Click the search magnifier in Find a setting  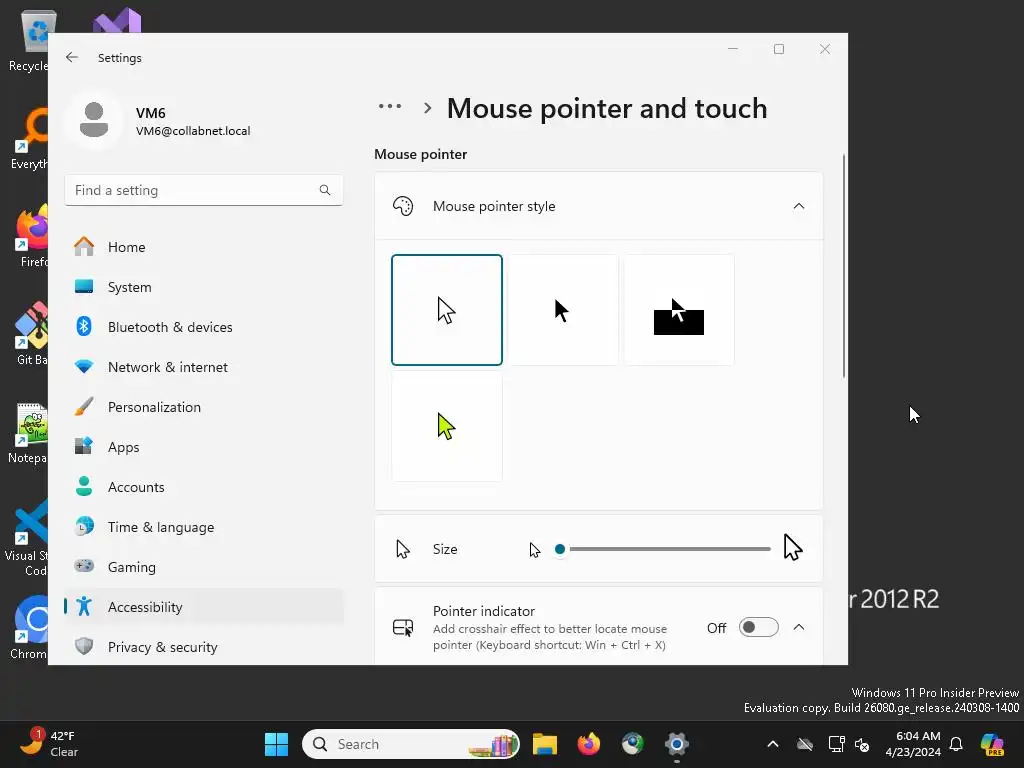coord(325,190)
